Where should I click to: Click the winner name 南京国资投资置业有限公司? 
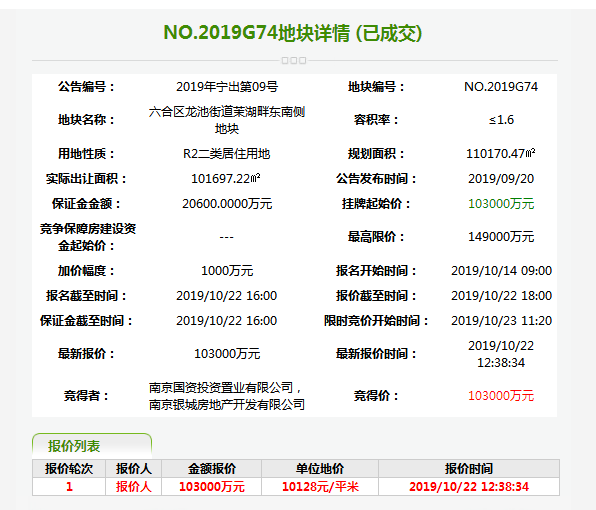(221, 388)
